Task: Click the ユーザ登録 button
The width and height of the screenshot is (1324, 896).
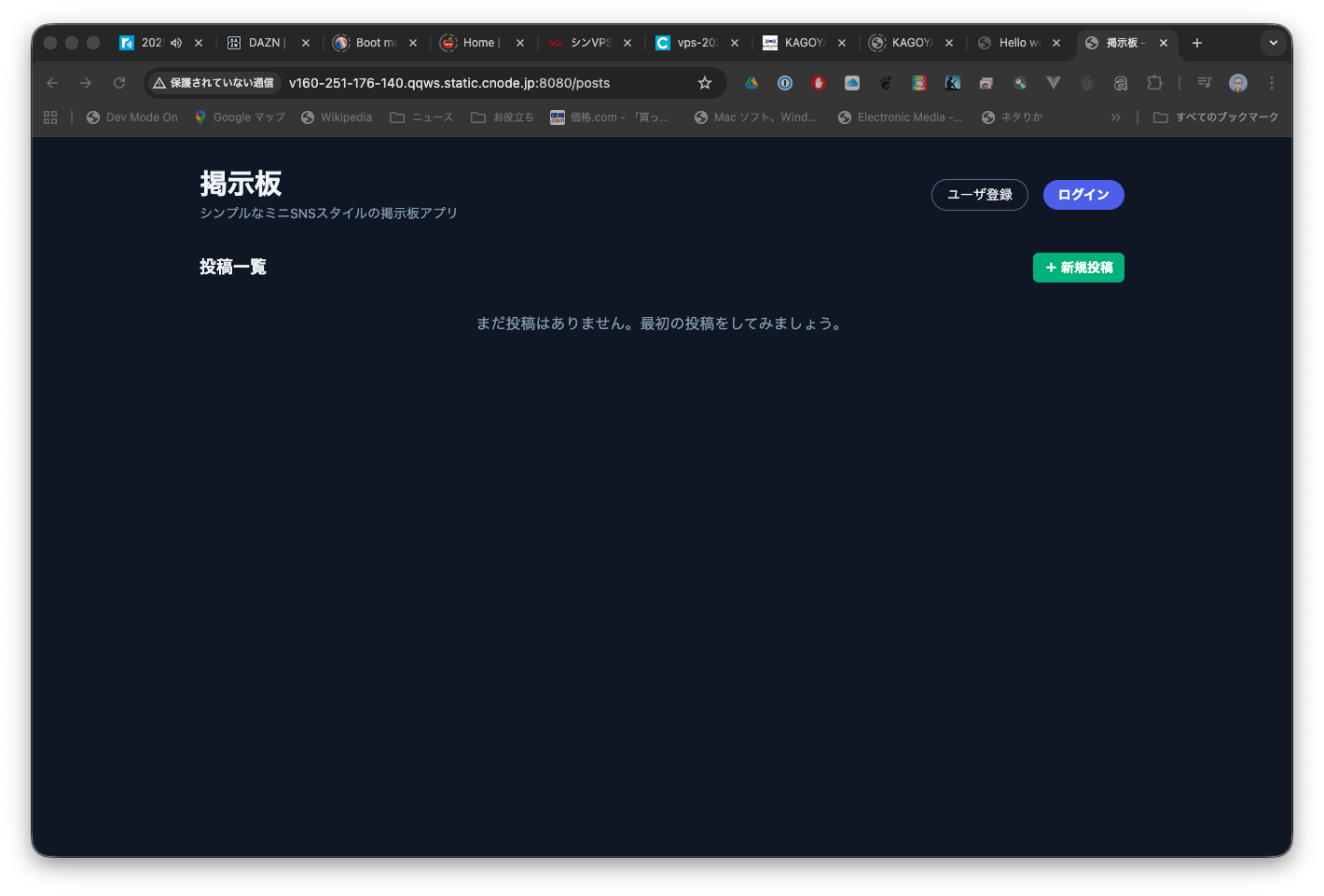Action: pos(979,195)
